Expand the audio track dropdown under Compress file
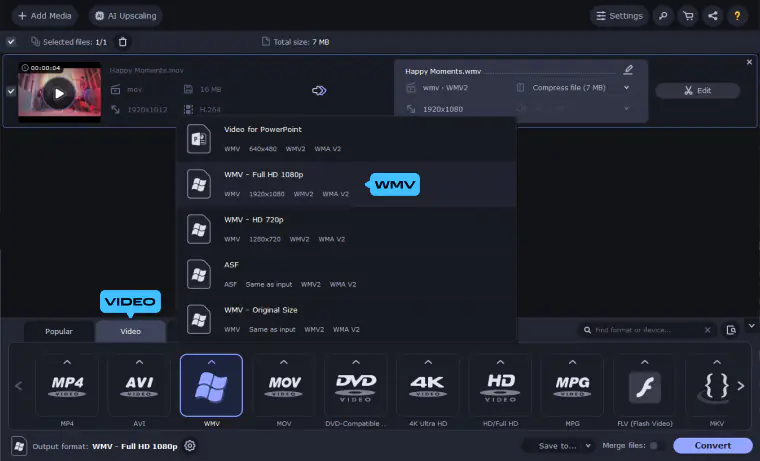 point(626,109)
